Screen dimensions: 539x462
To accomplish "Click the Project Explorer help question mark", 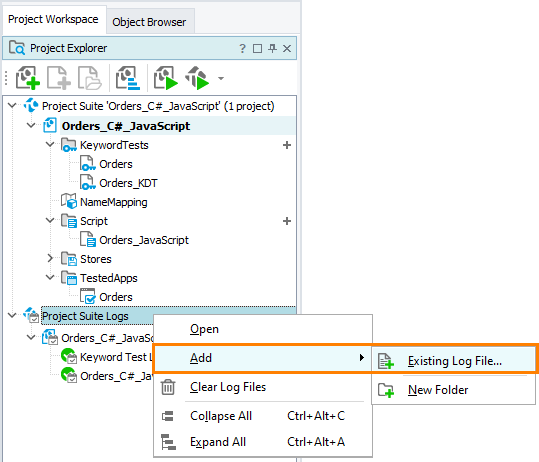I will pos(242,48).
